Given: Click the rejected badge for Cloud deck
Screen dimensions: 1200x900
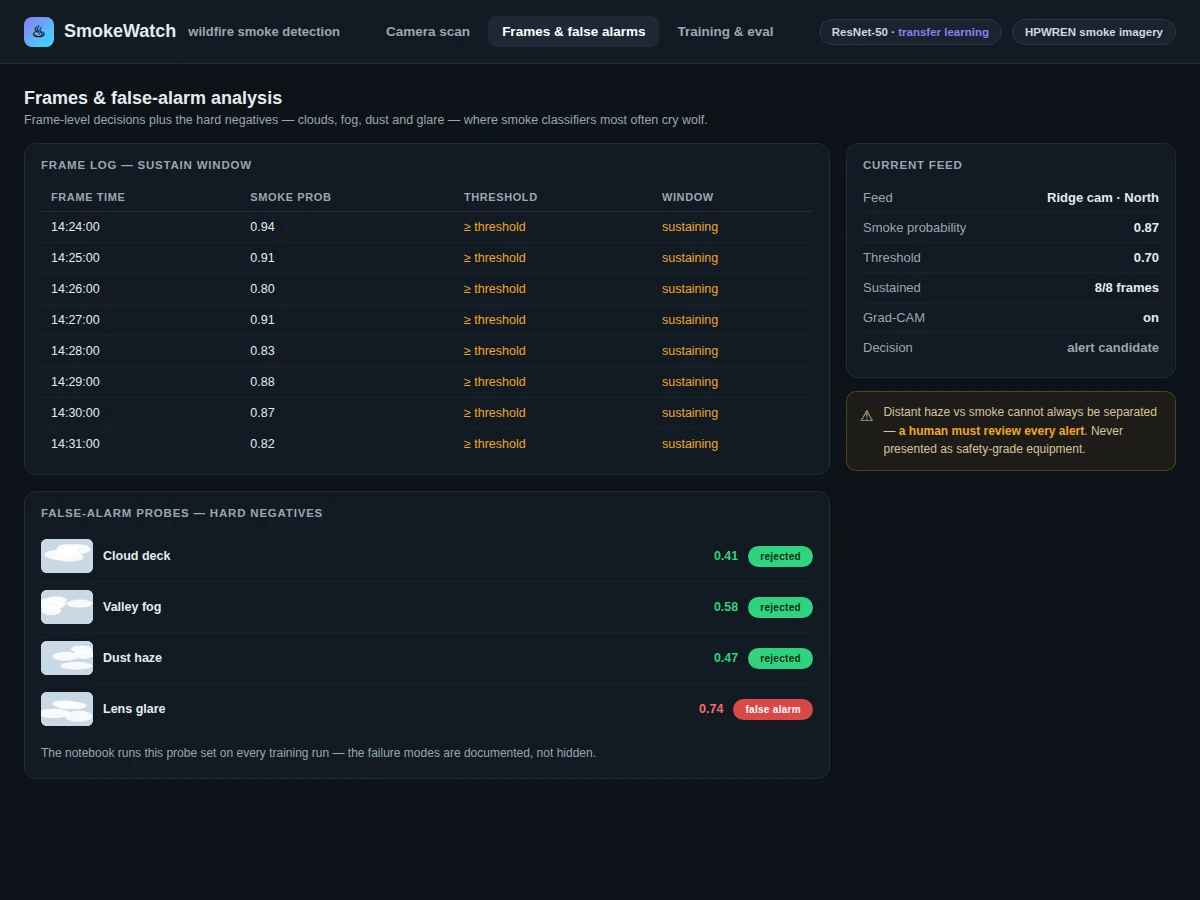Looking at the screenshot, I should 780,556.
